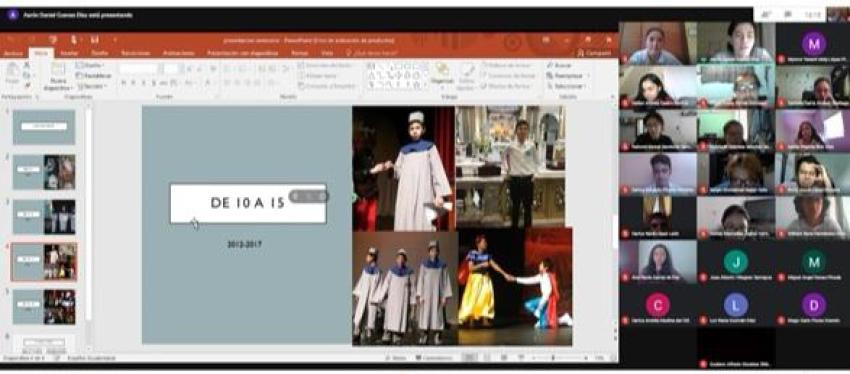The image size is (850, 374).
Task: Click the DE 10 A 15 title box
Action: (x=248, y=203)
